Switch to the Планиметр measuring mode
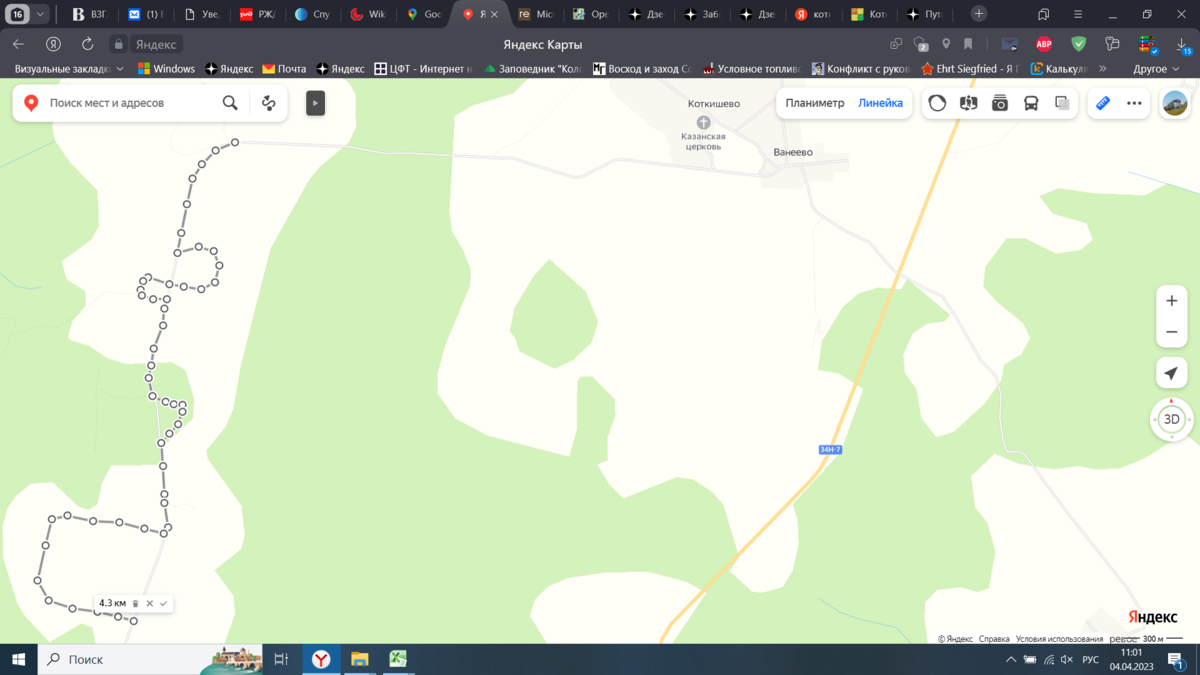This screenshot has height=675, width=1200. 814,103
